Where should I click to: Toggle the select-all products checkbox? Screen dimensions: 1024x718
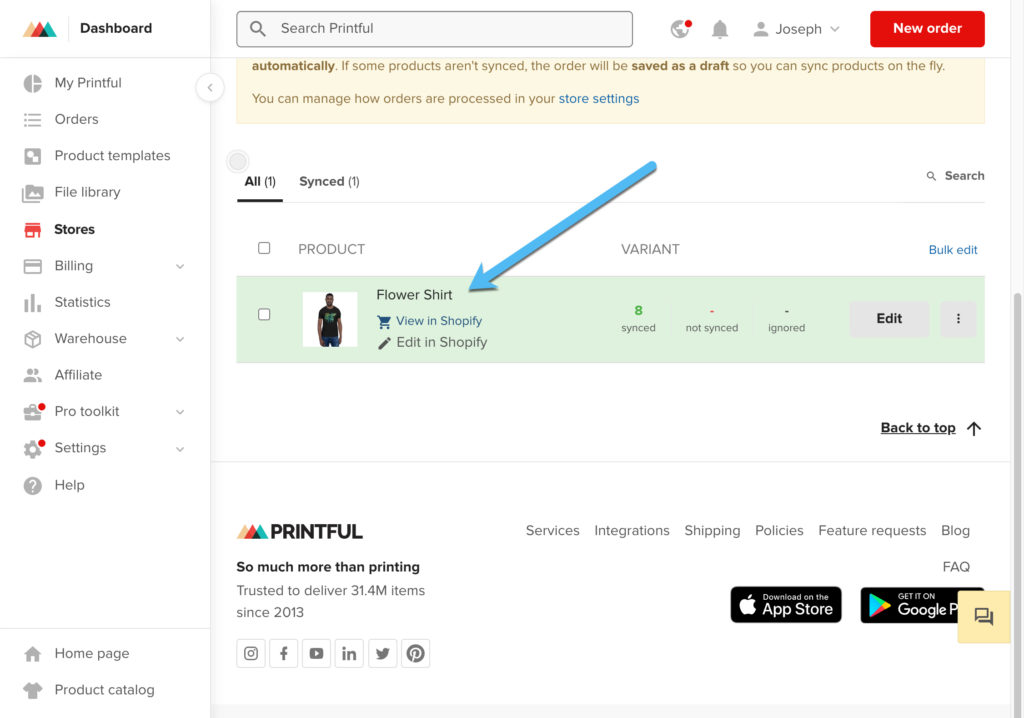point(264,248)
